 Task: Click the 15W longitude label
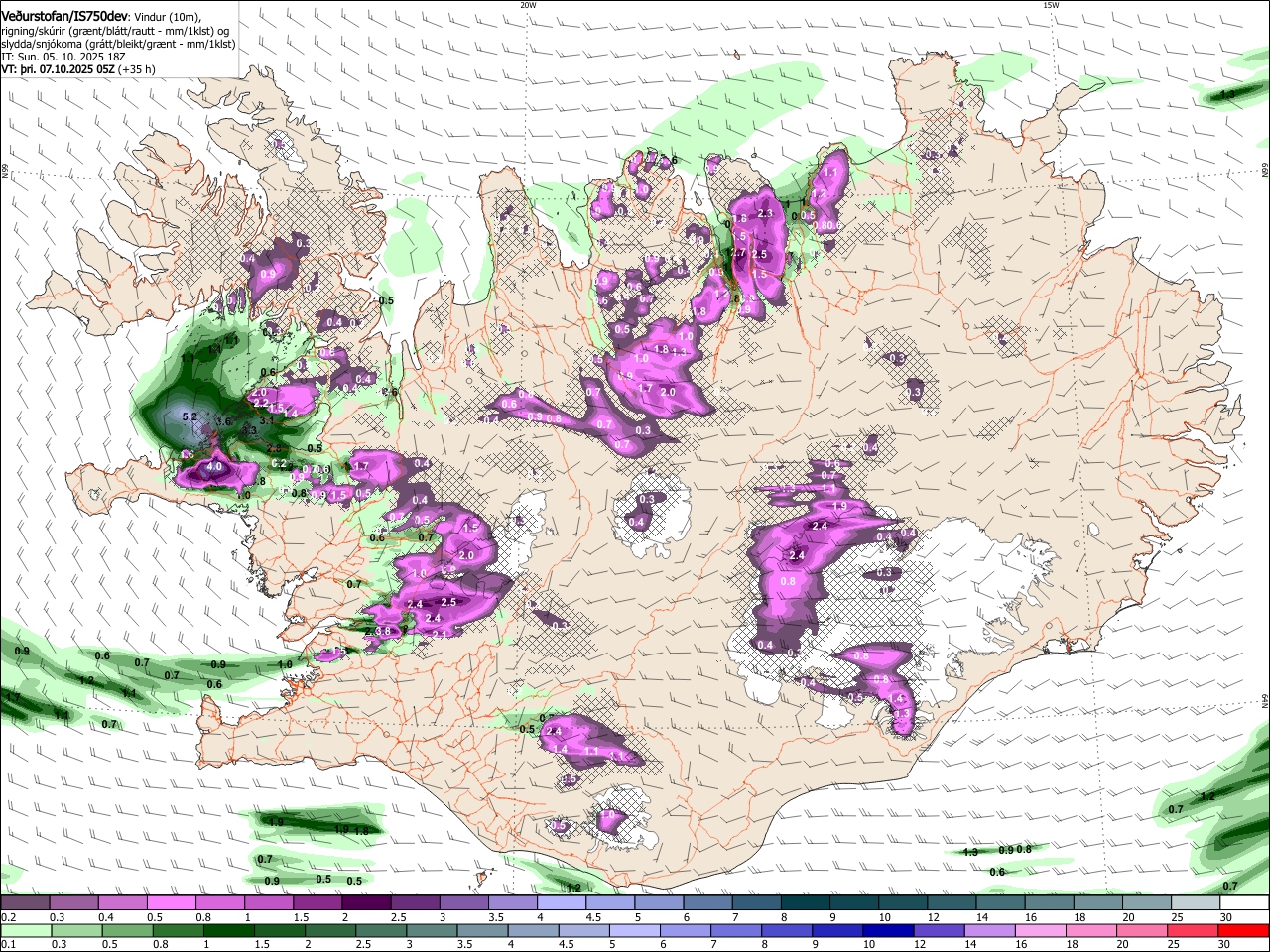(x=1051, y=5)
